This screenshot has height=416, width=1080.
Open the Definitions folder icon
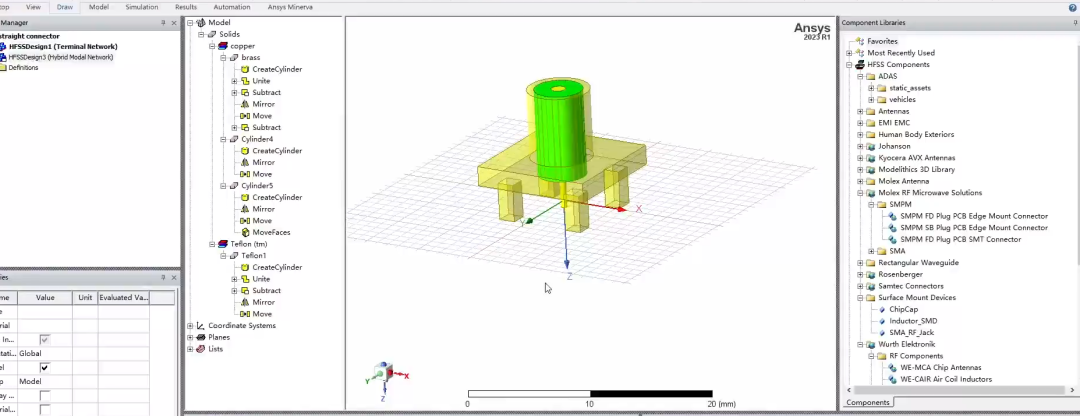click(3, 67)
